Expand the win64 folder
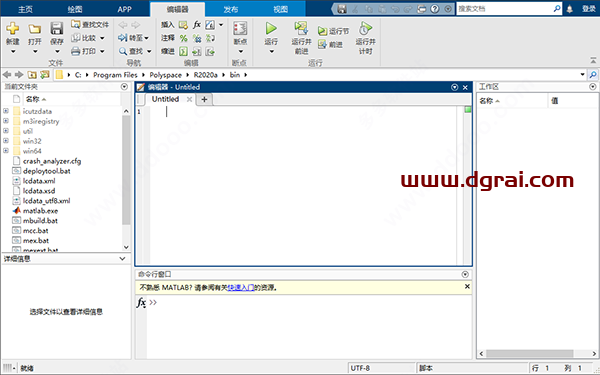Screen dimensions: 600x375 click(x=6, y=151)
